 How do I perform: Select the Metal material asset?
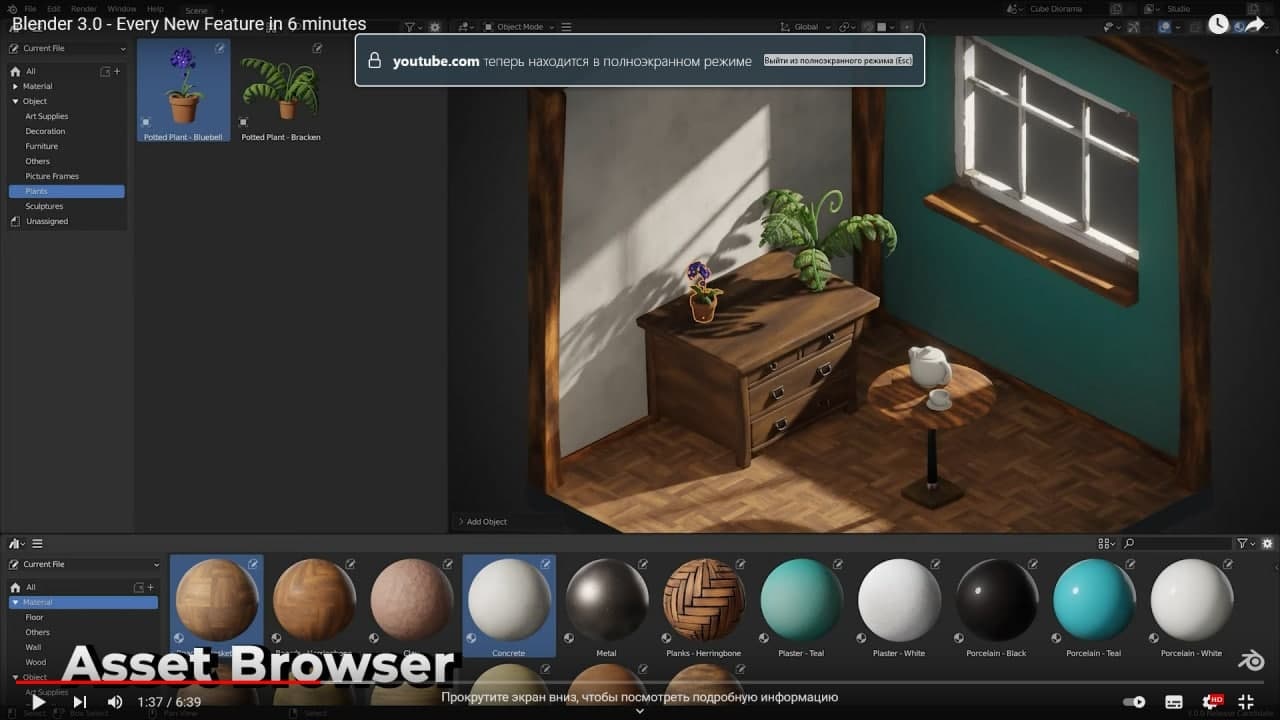(607, 606)
